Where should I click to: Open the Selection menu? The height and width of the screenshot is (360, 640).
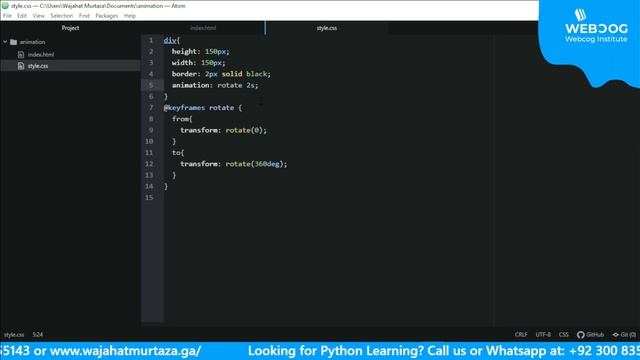pyautogui.click(x=62, y=16)
